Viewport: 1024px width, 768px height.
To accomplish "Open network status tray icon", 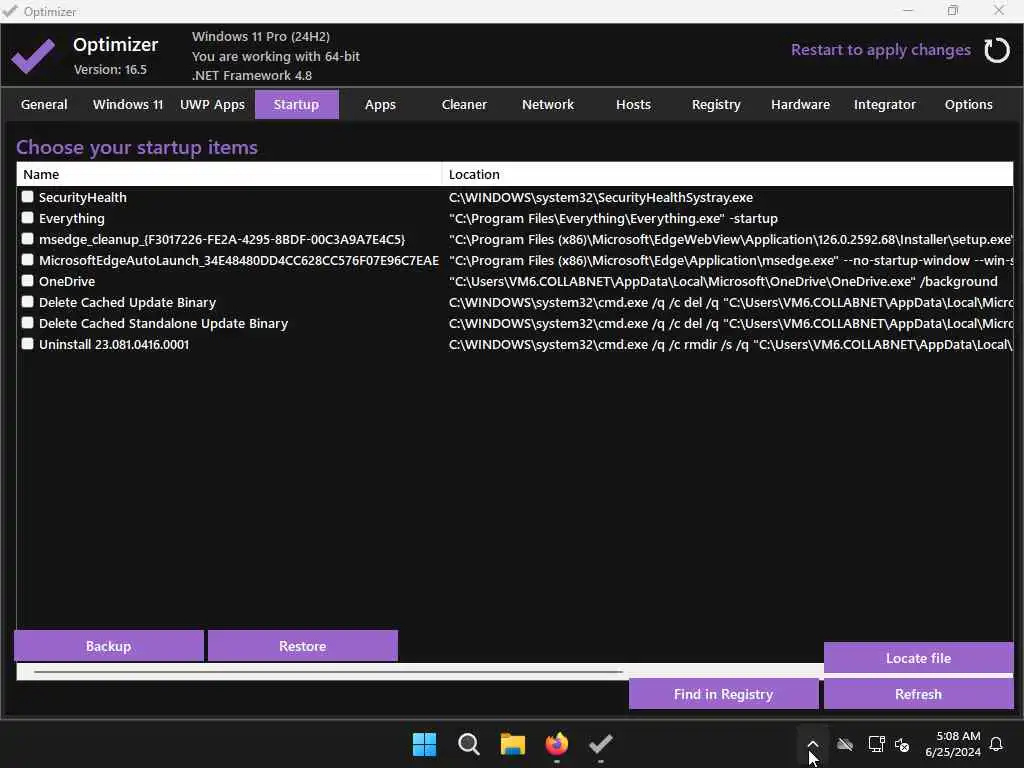I will [x=876, y=744].
